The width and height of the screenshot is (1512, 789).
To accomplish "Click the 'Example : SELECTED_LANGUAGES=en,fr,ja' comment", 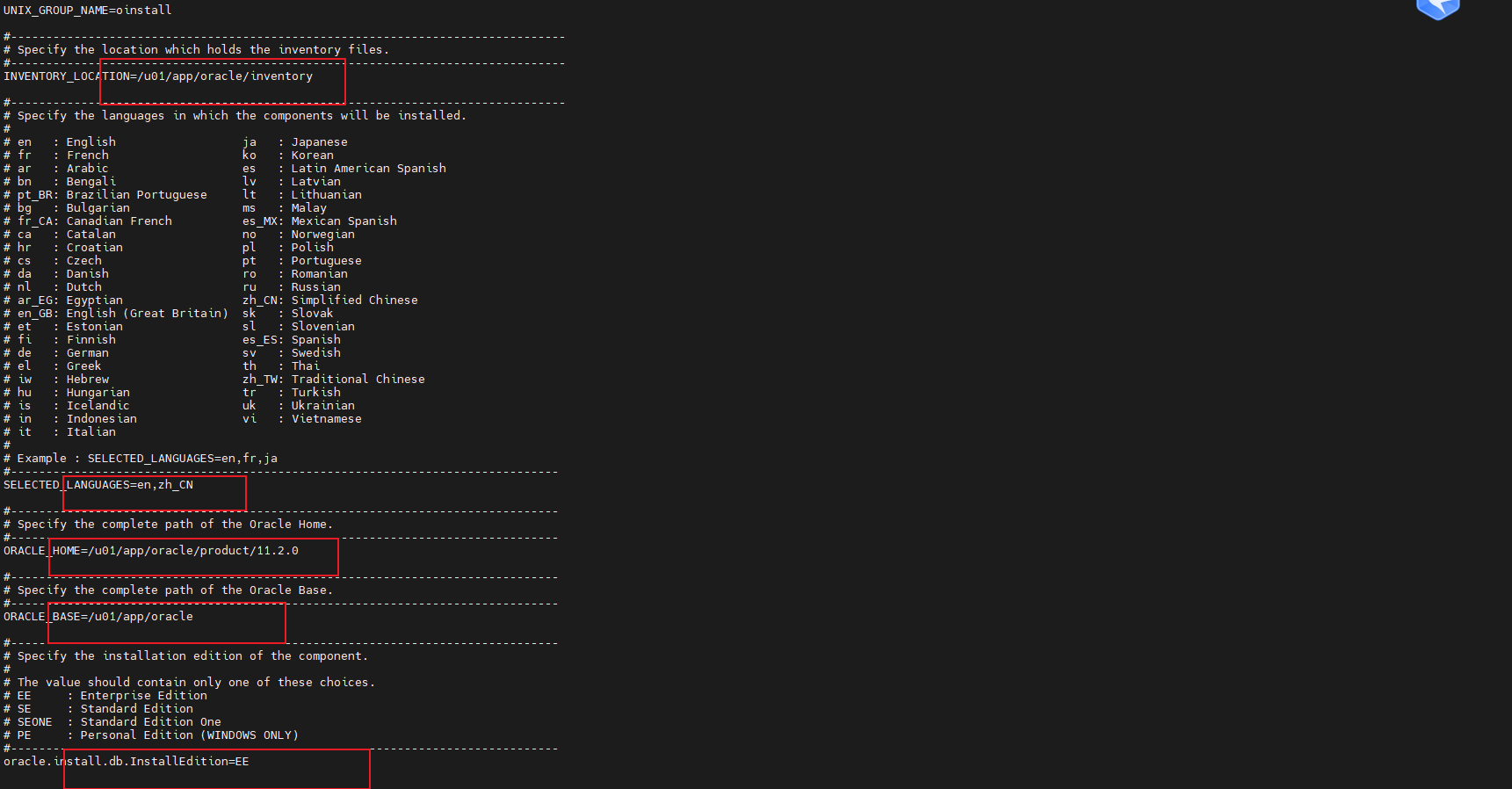I will click(148, 459).
